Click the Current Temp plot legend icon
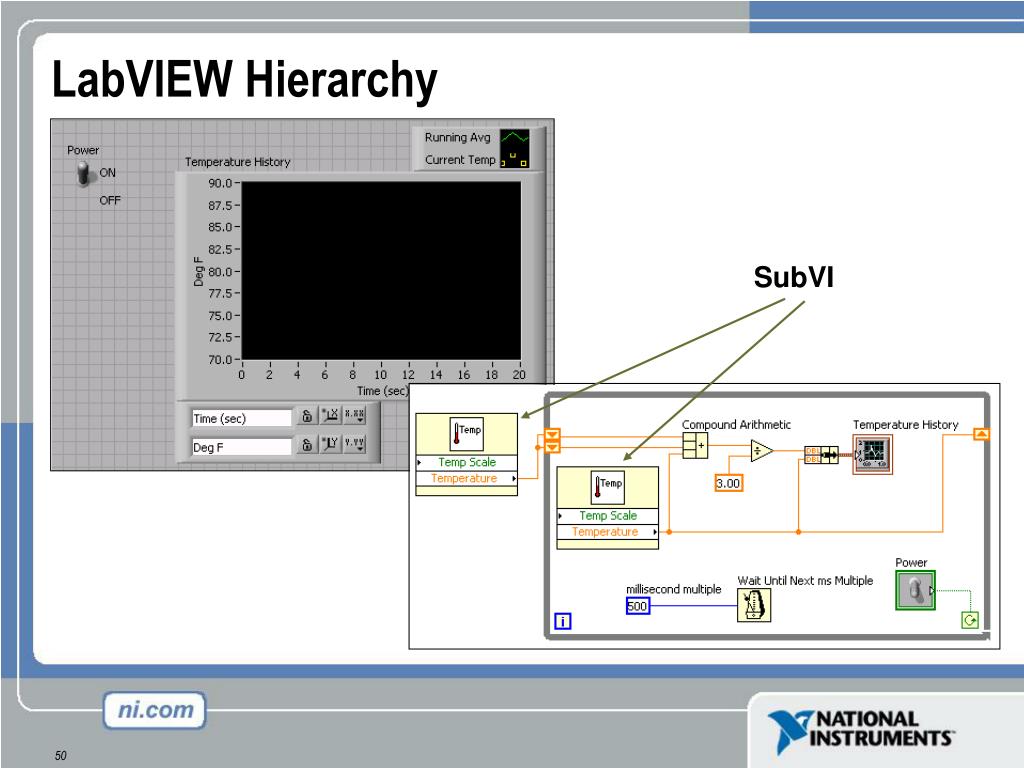Screen dimensions: 1024x768 click(515, 159)
